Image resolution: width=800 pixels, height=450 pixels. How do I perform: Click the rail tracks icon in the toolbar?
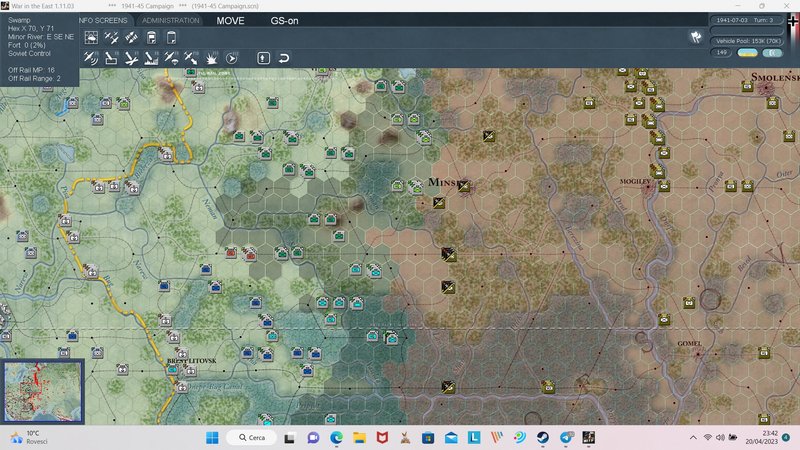point(131,37)
